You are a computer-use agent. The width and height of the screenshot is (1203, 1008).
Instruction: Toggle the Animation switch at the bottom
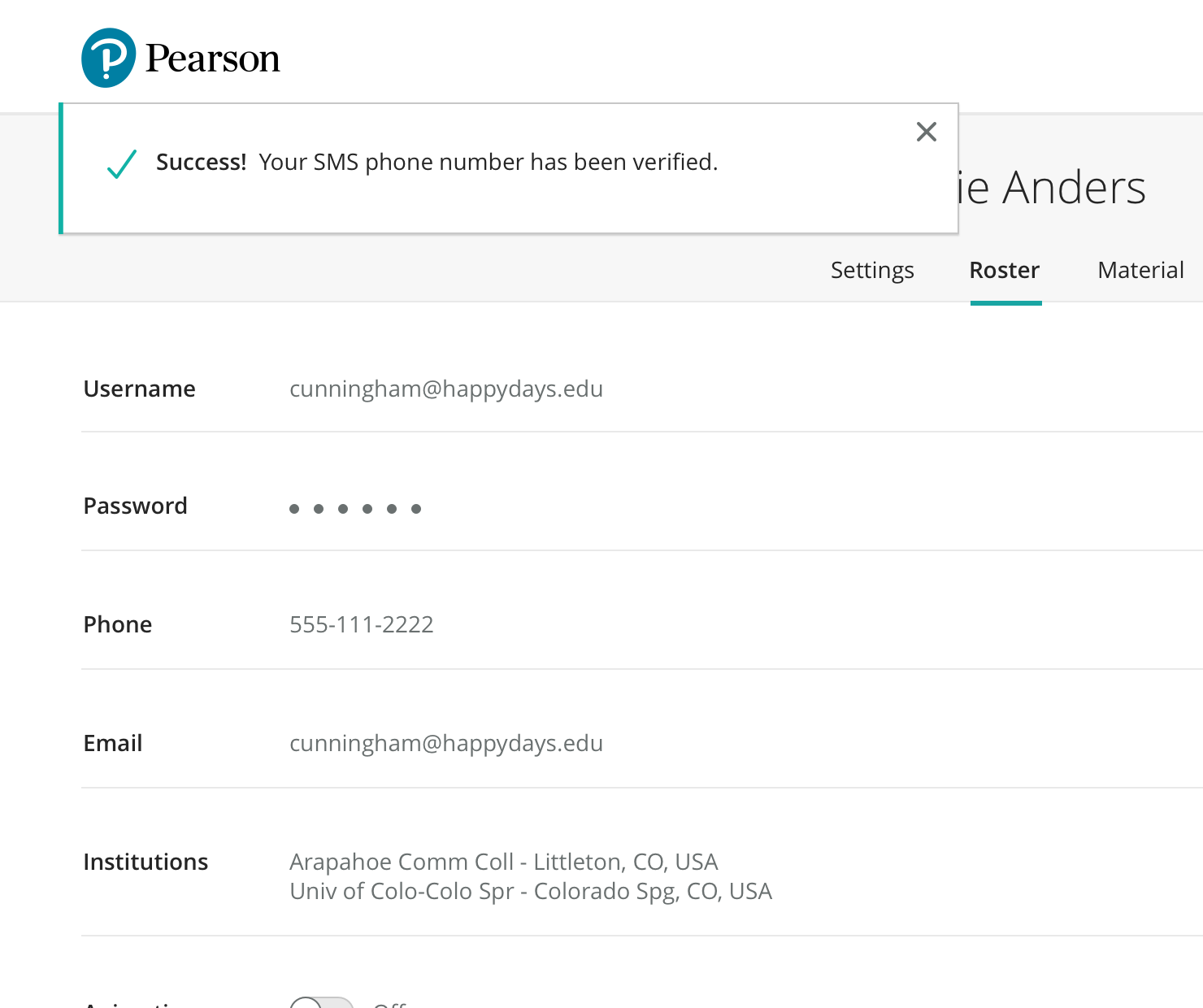pyautogui.click(x=322, y=1003)
